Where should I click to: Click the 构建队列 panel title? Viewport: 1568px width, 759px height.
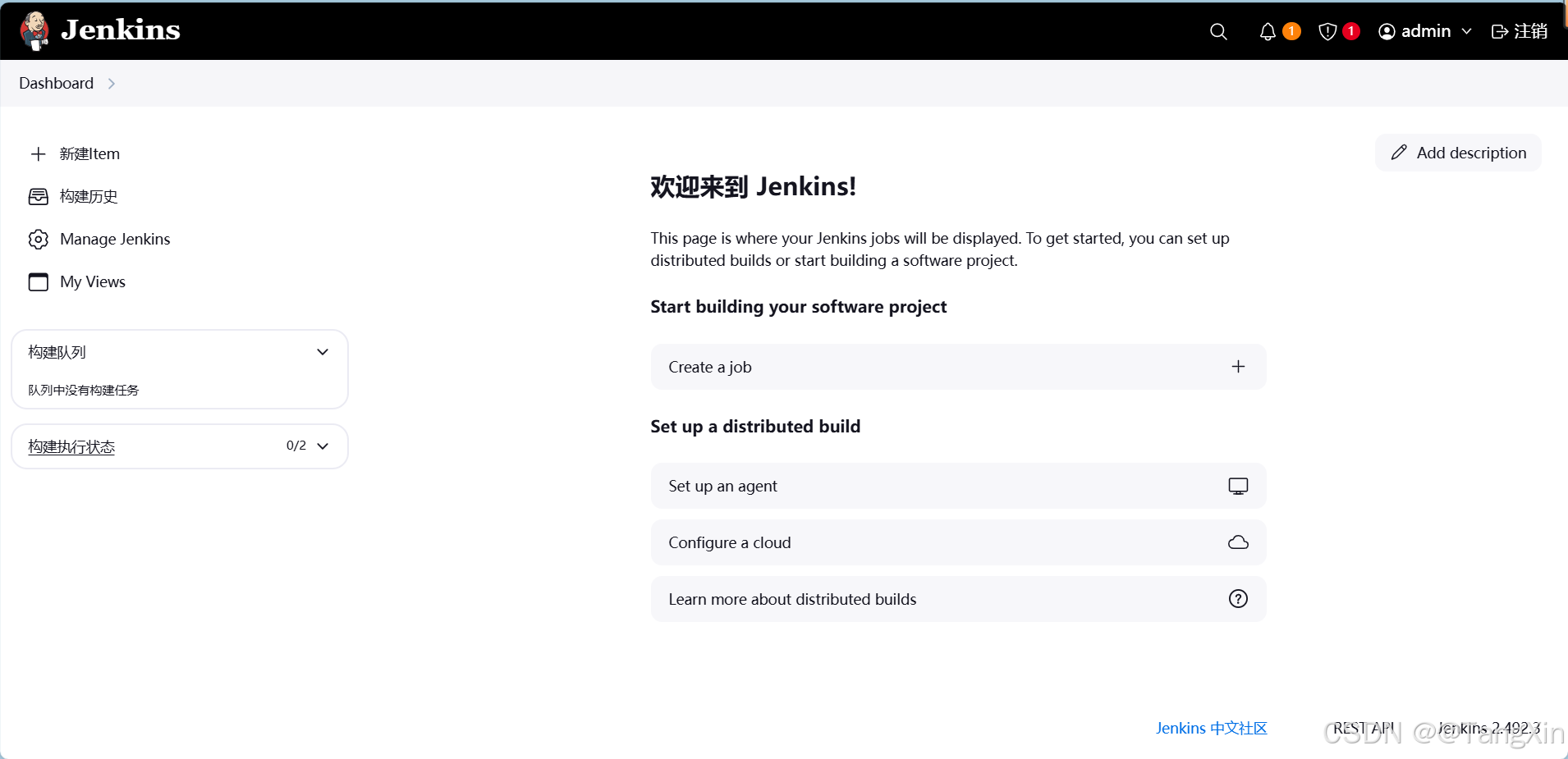point(57,352)
